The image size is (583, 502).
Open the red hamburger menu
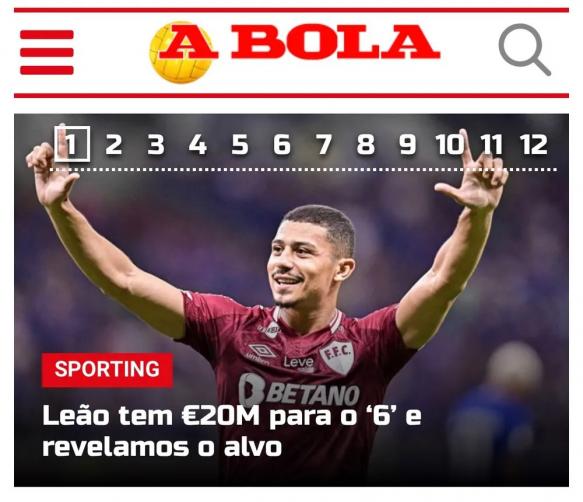47,52
